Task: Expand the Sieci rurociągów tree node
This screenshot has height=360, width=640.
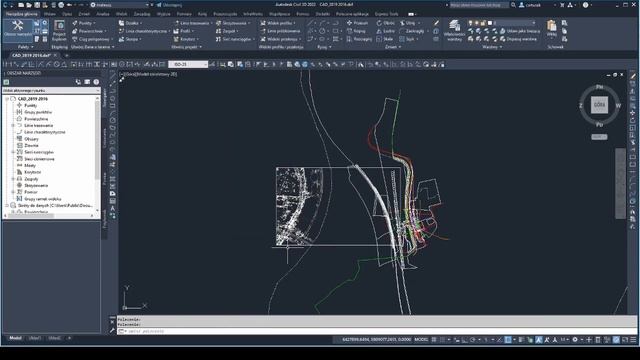Action: pyautogui.click(x=13, y=152)
